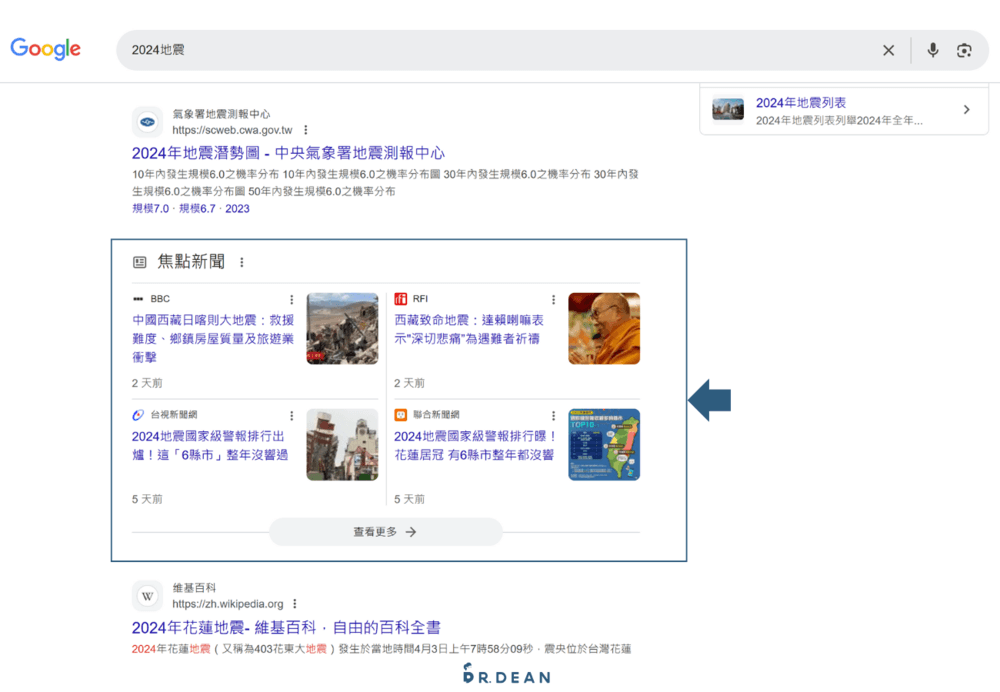Click the Wikipedia favicon next to 維基百科

pyautogui.click(x=147, y=595)
